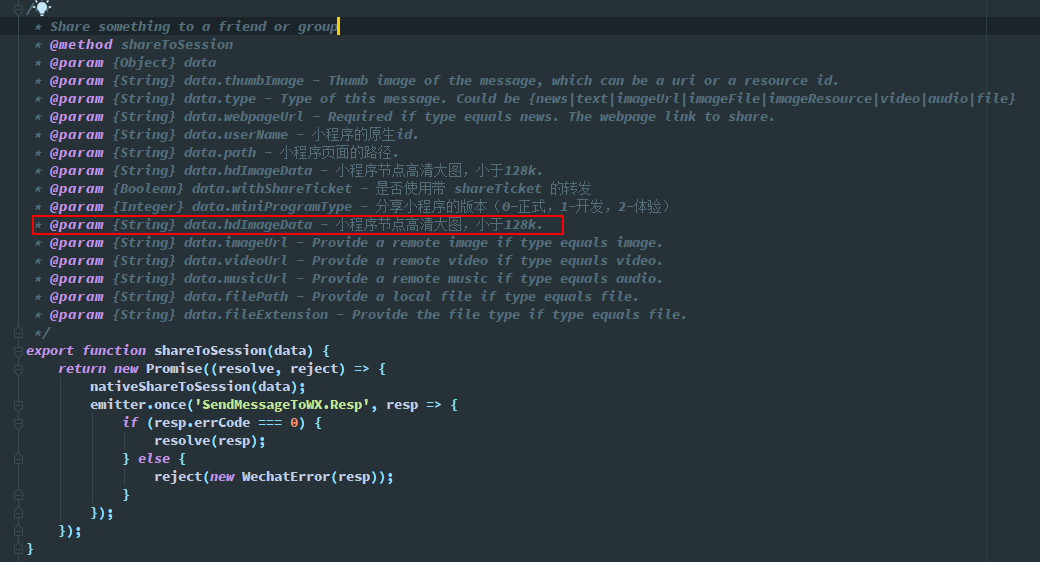Click 'Promise' in the return statement
The height and width of the screenshot is (562, 1040).
tap(174, 368)
